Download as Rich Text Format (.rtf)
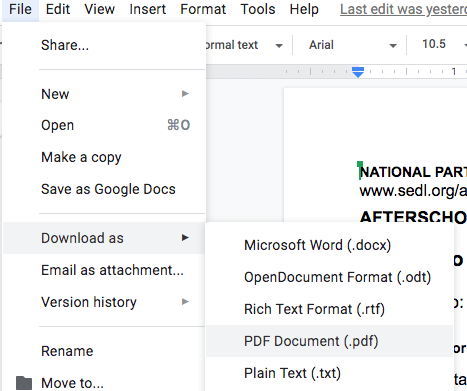This screenshot has height=391, width=467. 329,309
